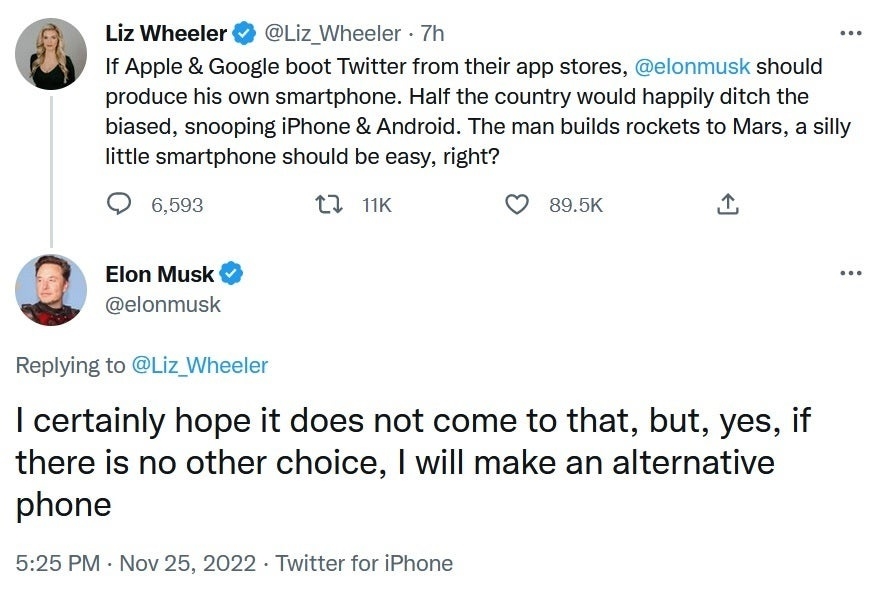886x594 pixels.
Task: Click the Elon Musk display name
Action: coord(161,273)
